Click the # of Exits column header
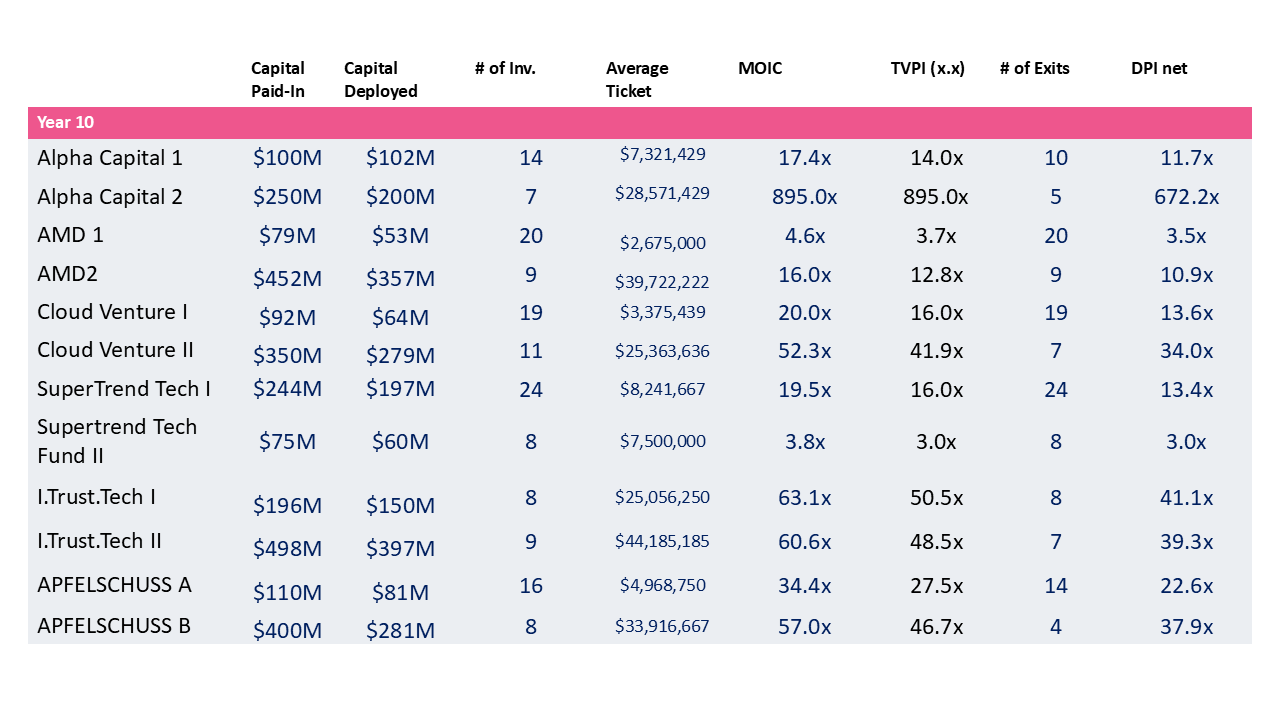Image resolution: width=1280 pixels, height=720 pixels. pyautogui.click(x=1034, y=69)
